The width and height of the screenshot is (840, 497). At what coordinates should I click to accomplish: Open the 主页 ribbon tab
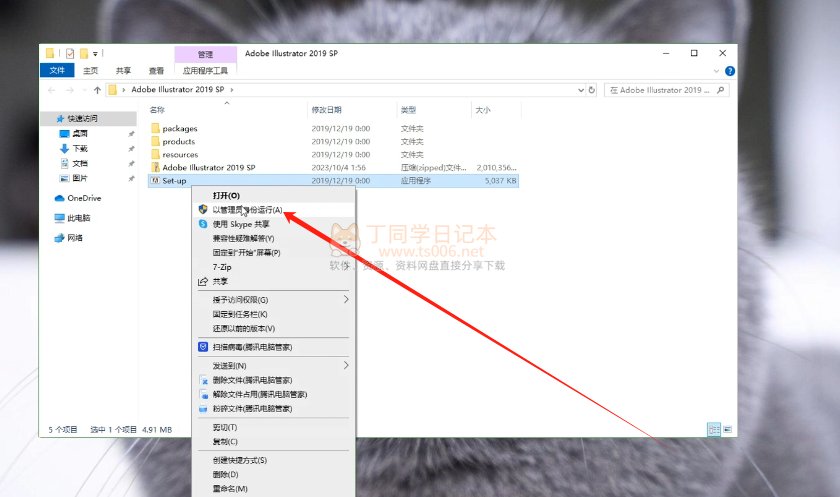[91, 70]
